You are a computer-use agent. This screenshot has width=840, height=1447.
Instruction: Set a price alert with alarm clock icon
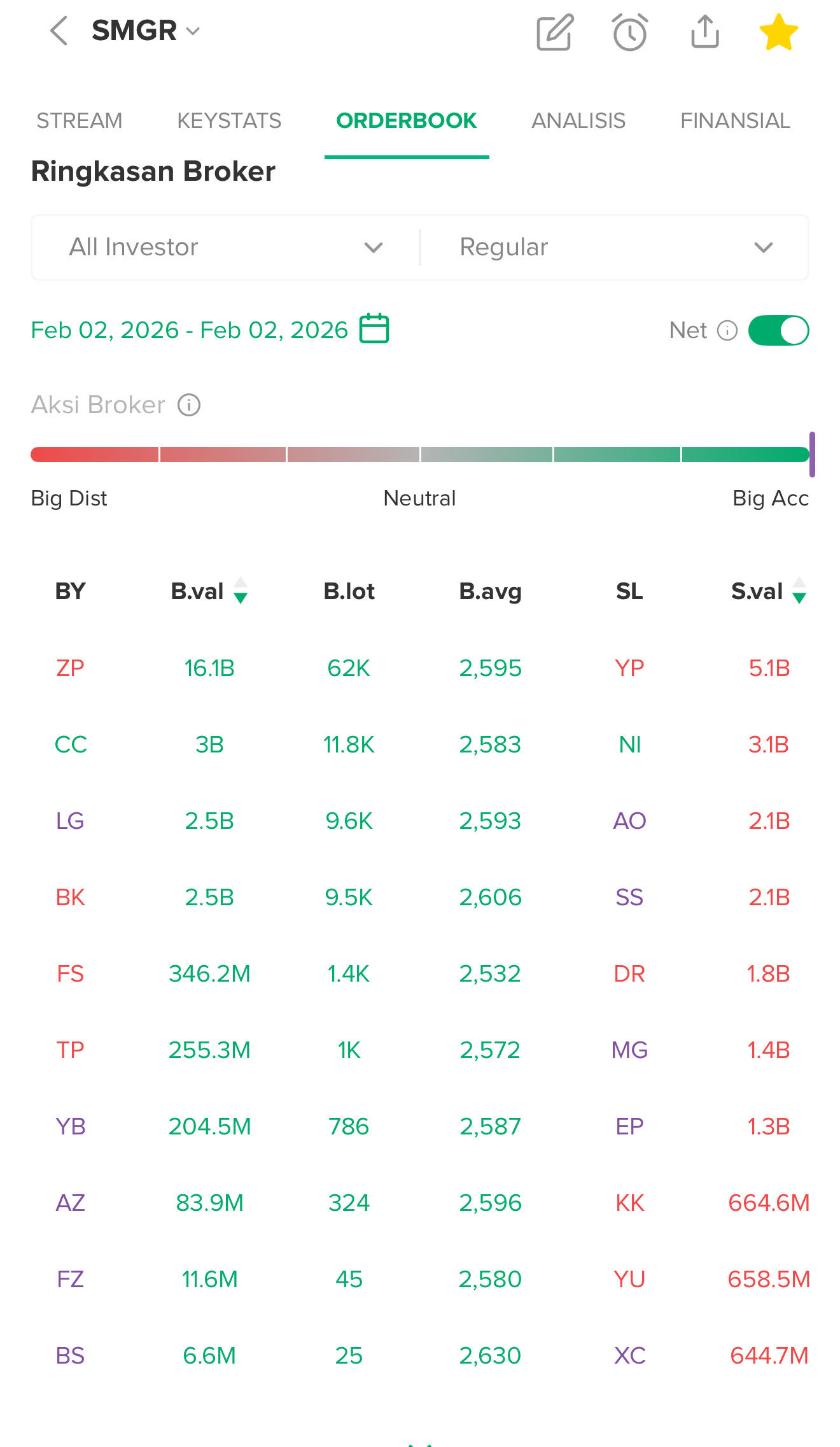[x=630, y=32]
